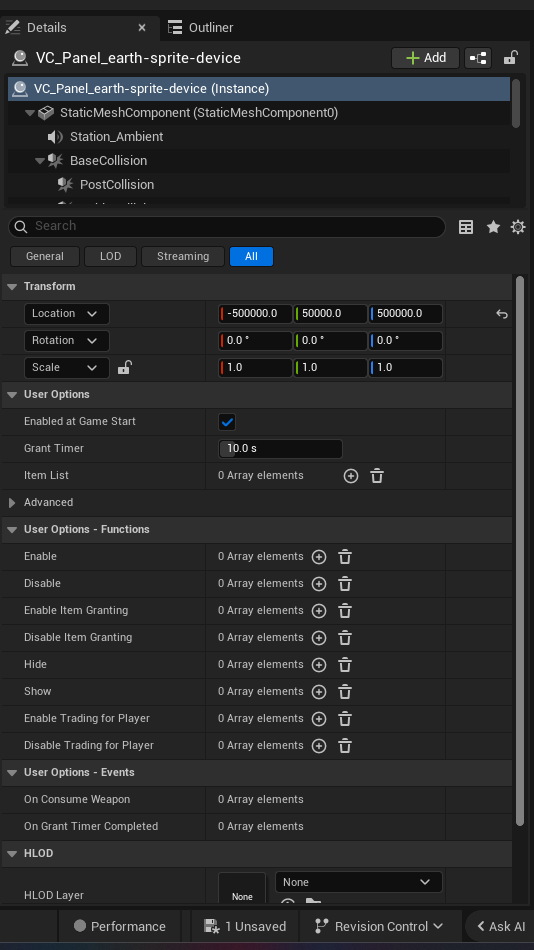Close the Details tab
The width and height of the screenshot is (534, 950).
142,27
